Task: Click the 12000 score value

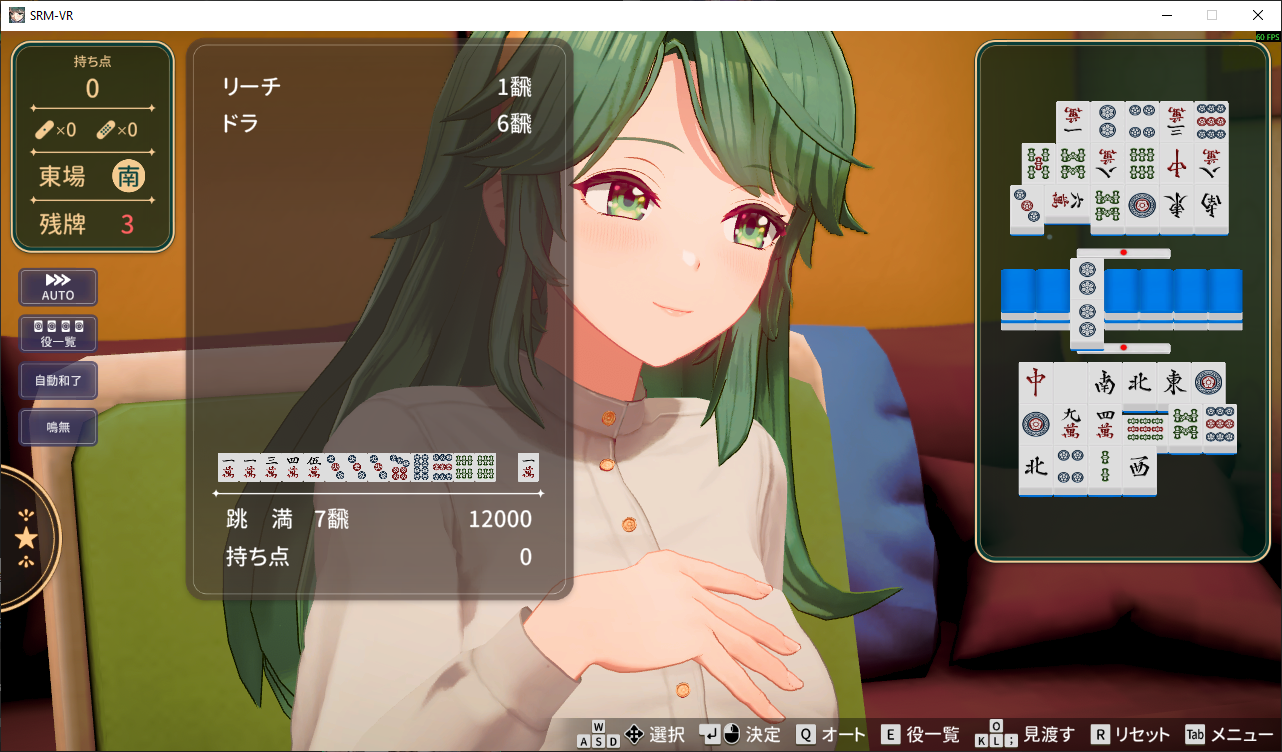Action: pyautogui.click(x=500, y=519)
